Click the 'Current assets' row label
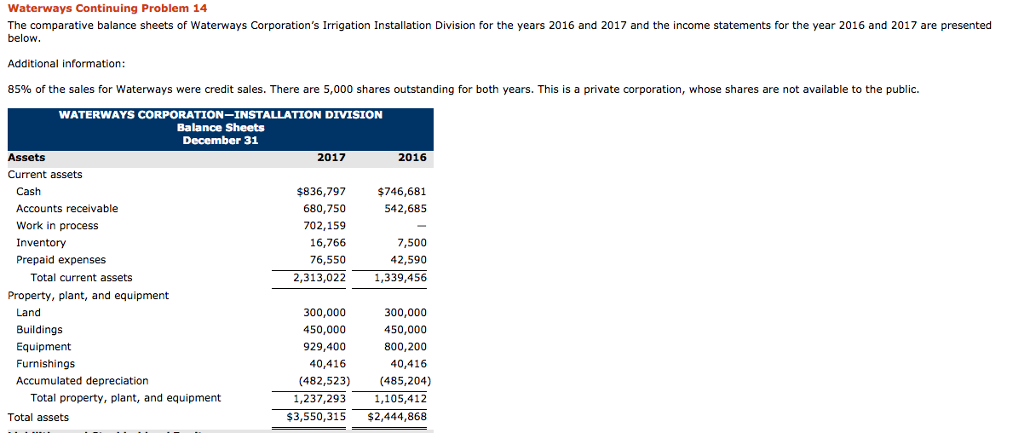Image resolution: width=1024 pixels, height=433 pixels. pyautogui.click(x=45, y=174)
